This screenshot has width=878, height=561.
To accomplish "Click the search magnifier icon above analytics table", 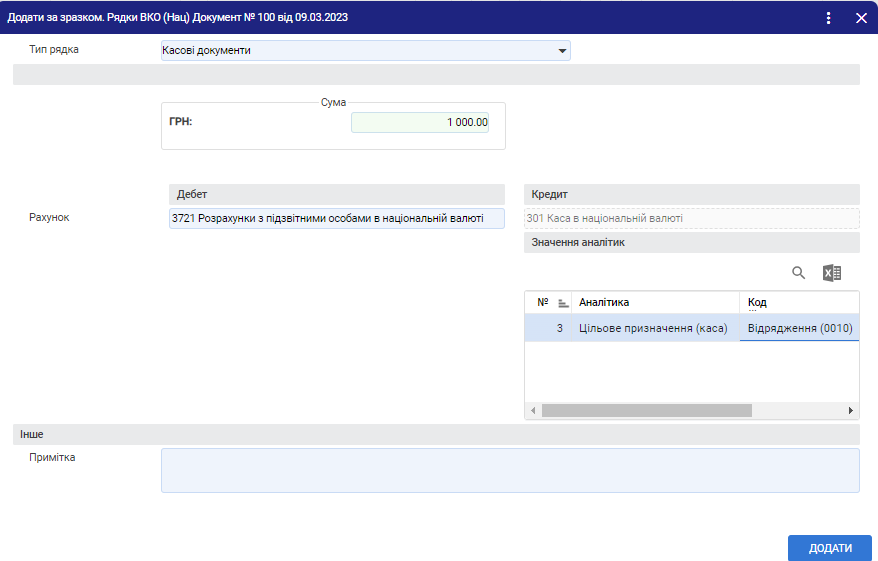I will pos(798,273).
